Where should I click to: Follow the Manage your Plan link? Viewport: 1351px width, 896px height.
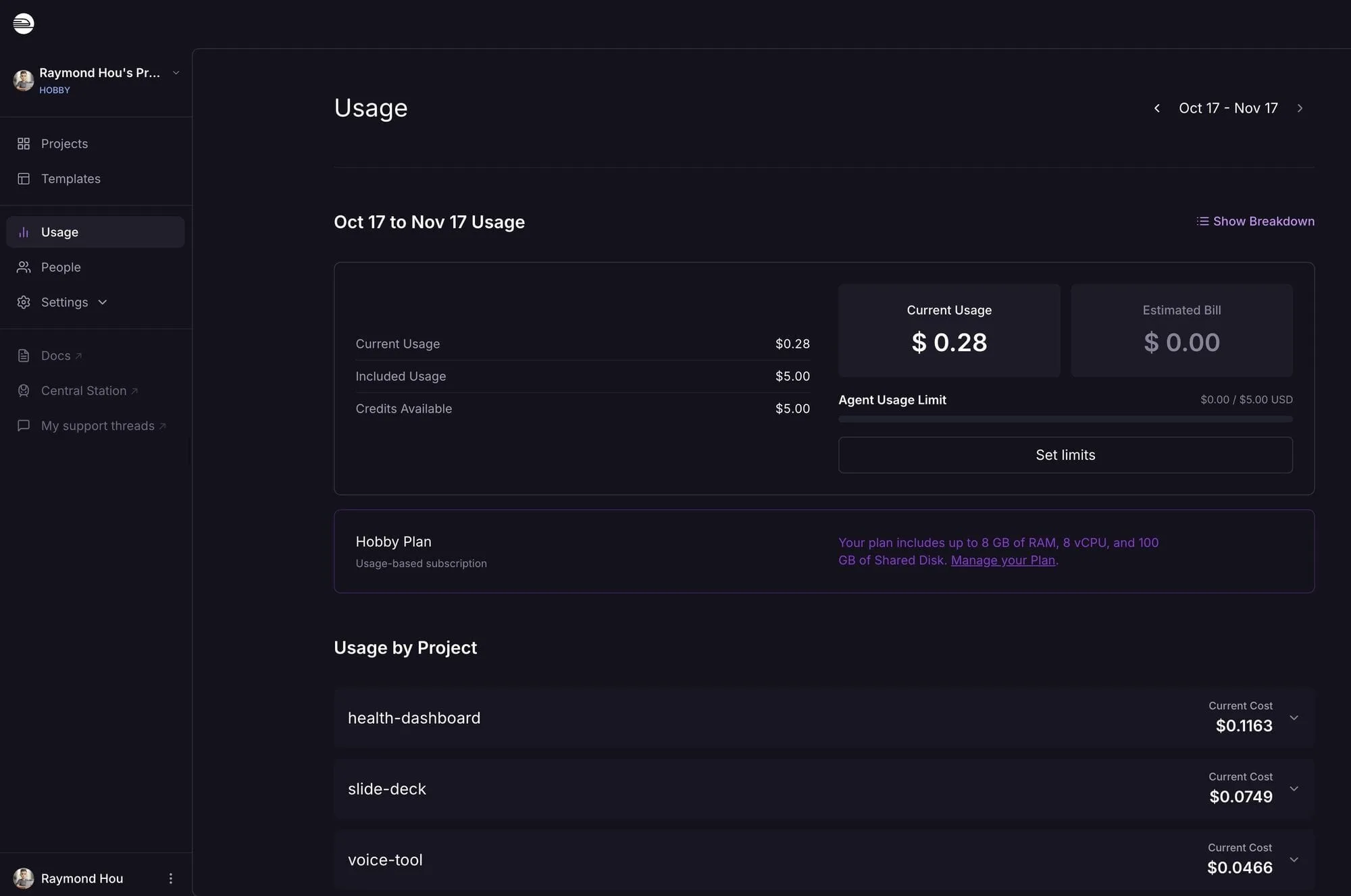(1003, 560)
